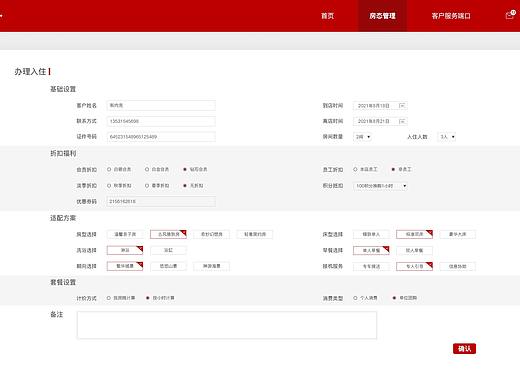Image resolution: width=520 pixels, height=390 pixels.
Task: Select the 钻石会员 radio option
Action: tap(195, 169)
